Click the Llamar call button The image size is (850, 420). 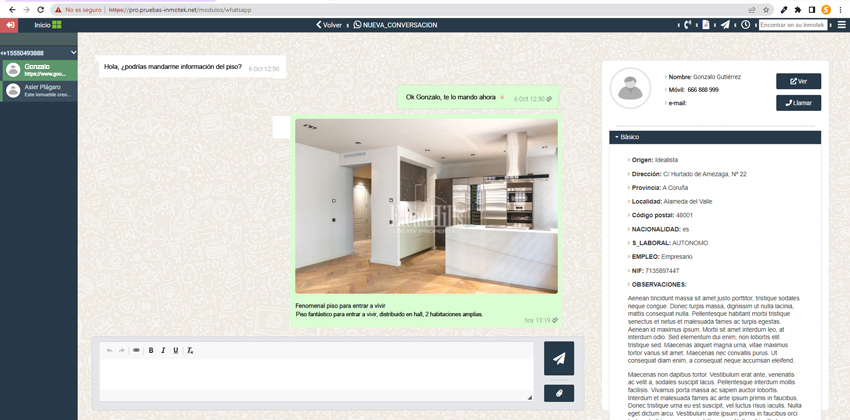[799, 103]
